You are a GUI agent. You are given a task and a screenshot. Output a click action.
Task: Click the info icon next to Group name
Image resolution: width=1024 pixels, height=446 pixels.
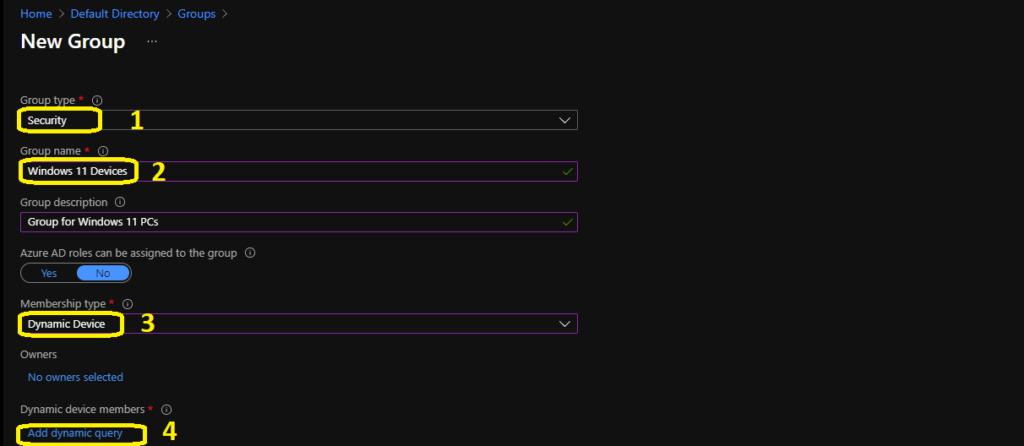pyautogui.click(x=103, y=151)
